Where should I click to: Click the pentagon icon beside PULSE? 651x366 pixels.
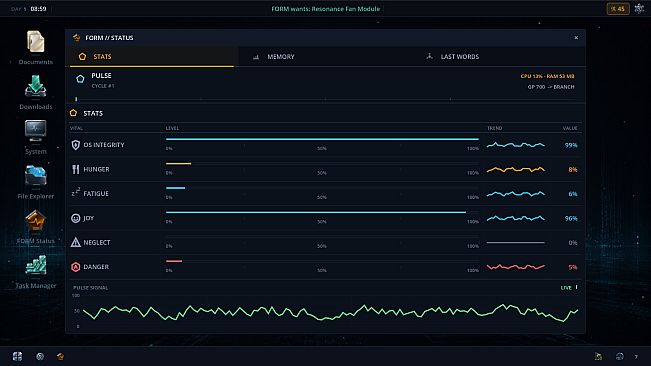pyautogui.click(x=80, y=79)
